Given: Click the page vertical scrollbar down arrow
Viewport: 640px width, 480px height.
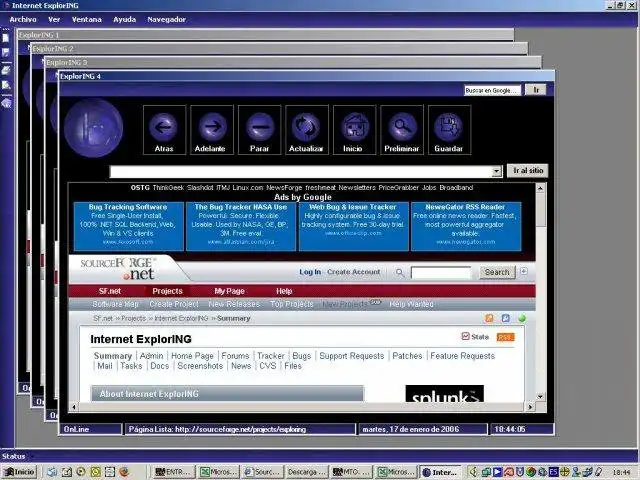Looking at the screenshot, I should (540, 396).
